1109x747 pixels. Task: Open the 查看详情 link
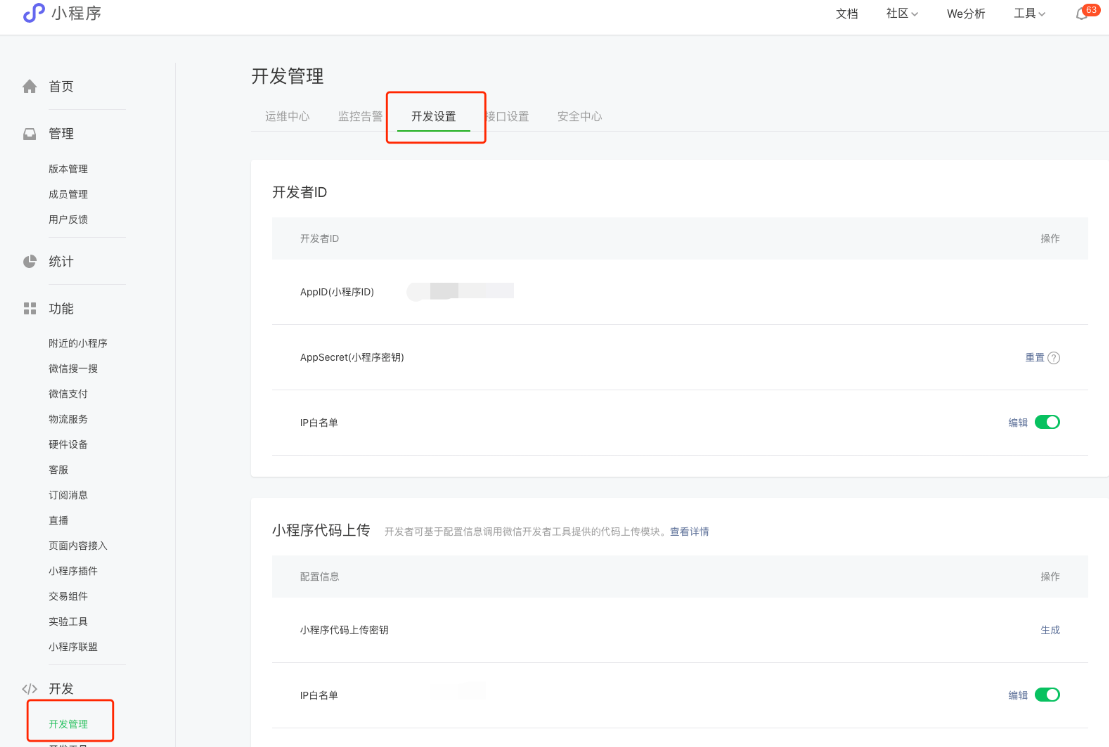(689, 532)
